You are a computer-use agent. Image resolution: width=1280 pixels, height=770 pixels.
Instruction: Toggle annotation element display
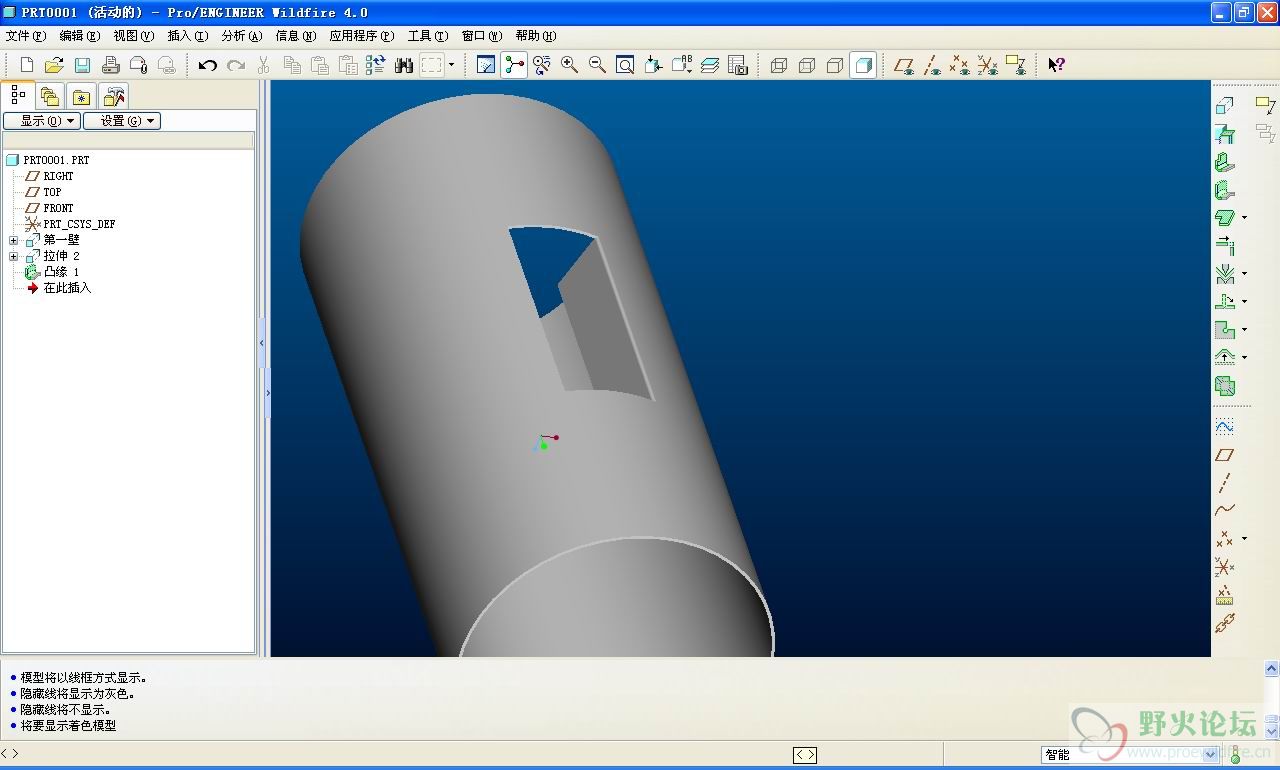[x=1016, y=65]
